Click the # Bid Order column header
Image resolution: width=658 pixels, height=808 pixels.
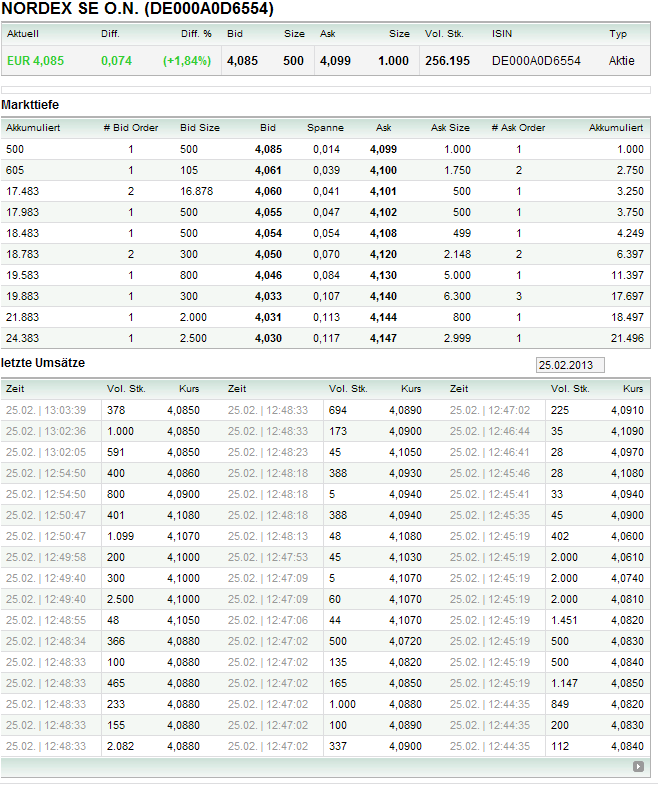[131, 128]
